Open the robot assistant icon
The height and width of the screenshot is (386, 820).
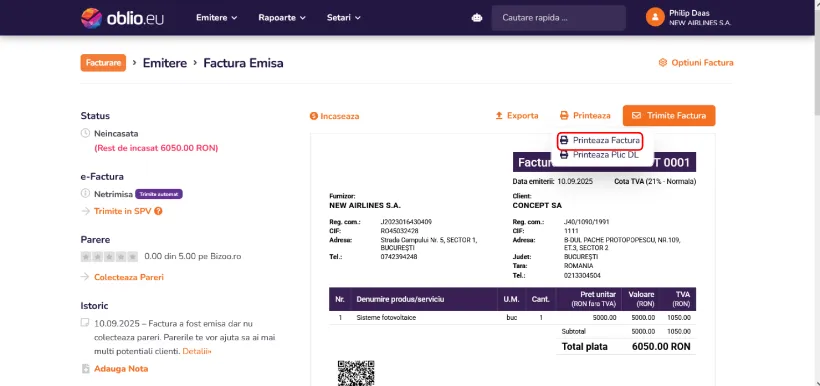477,18
